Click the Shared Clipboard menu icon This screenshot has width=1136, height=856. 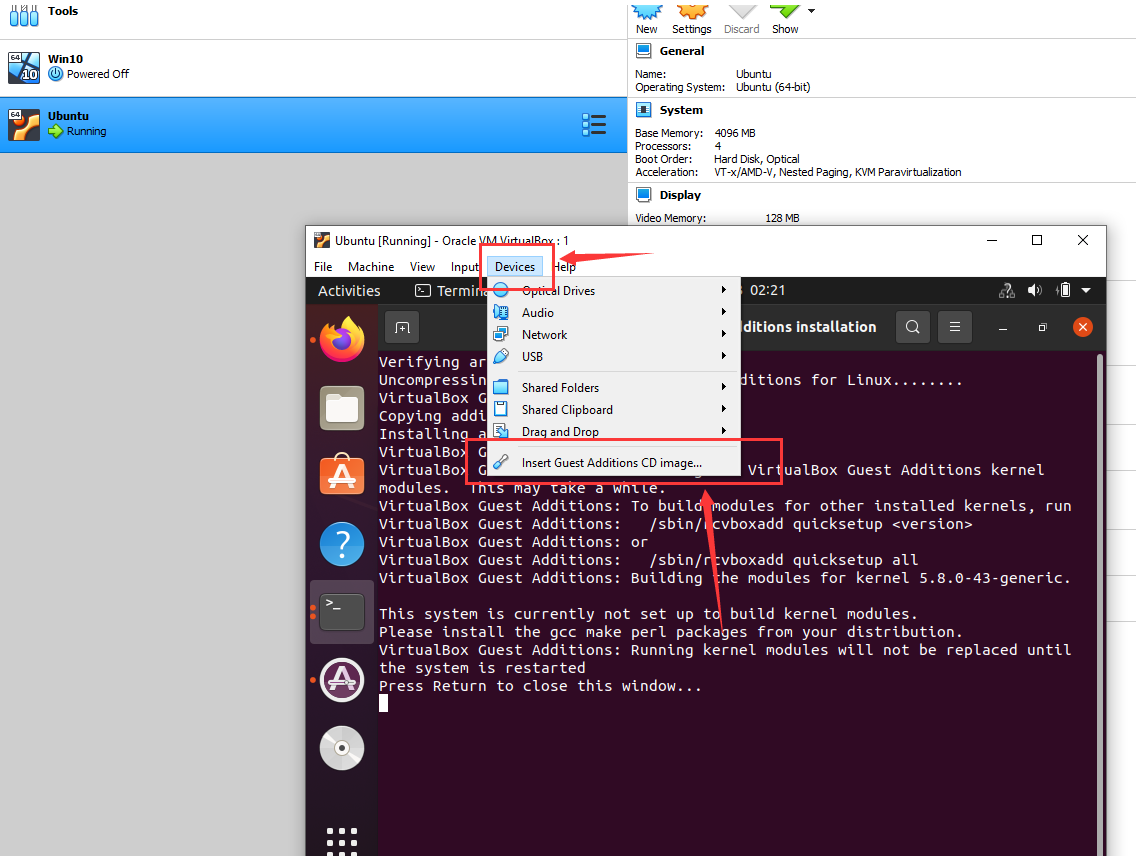tap(501, 409)
